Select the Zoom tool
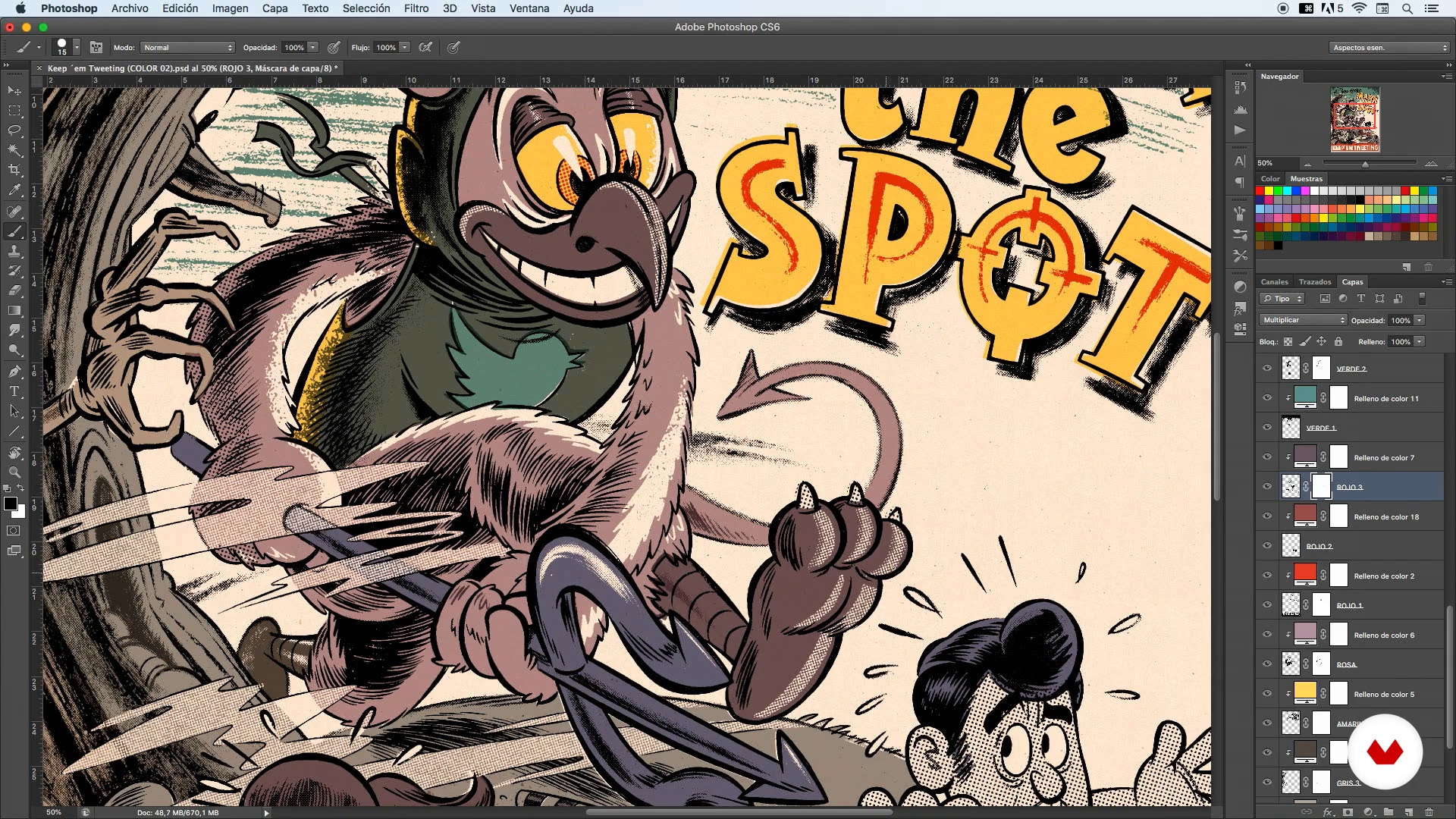Image resolution: width=1456 pixels, height=819 pixels. (x=14, y=472)
